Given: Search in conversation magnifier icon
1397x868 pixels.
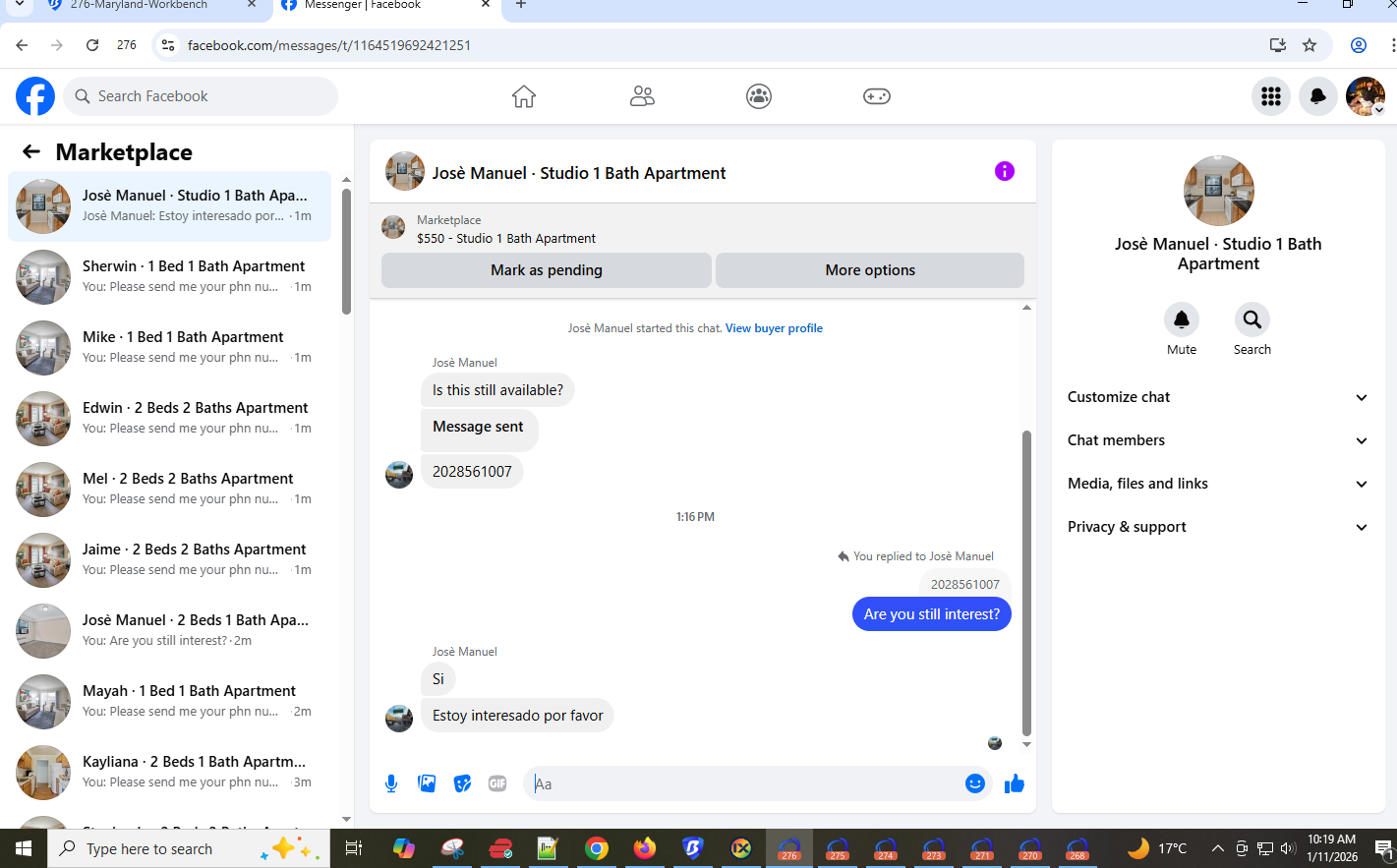Looking at the screenshot, I should coord(1252,319).
